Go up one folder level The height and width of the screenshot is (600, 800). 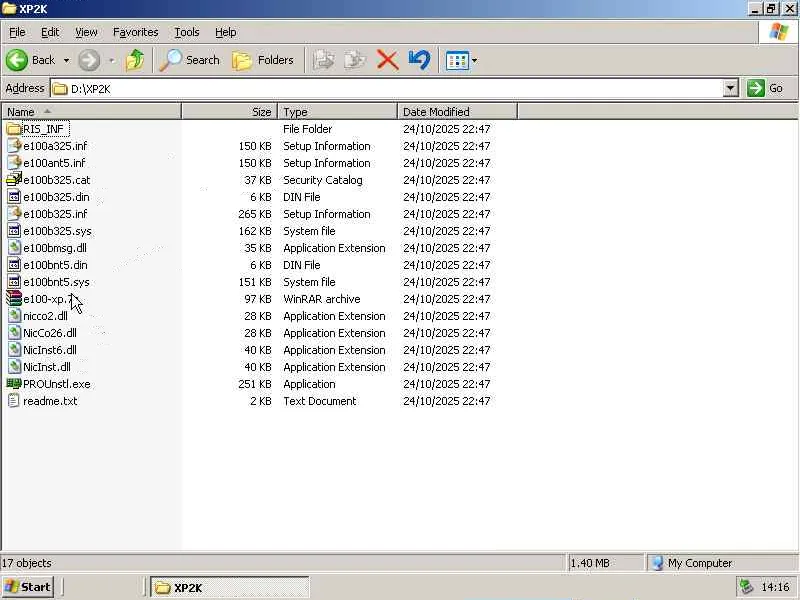tap(135, 60)
